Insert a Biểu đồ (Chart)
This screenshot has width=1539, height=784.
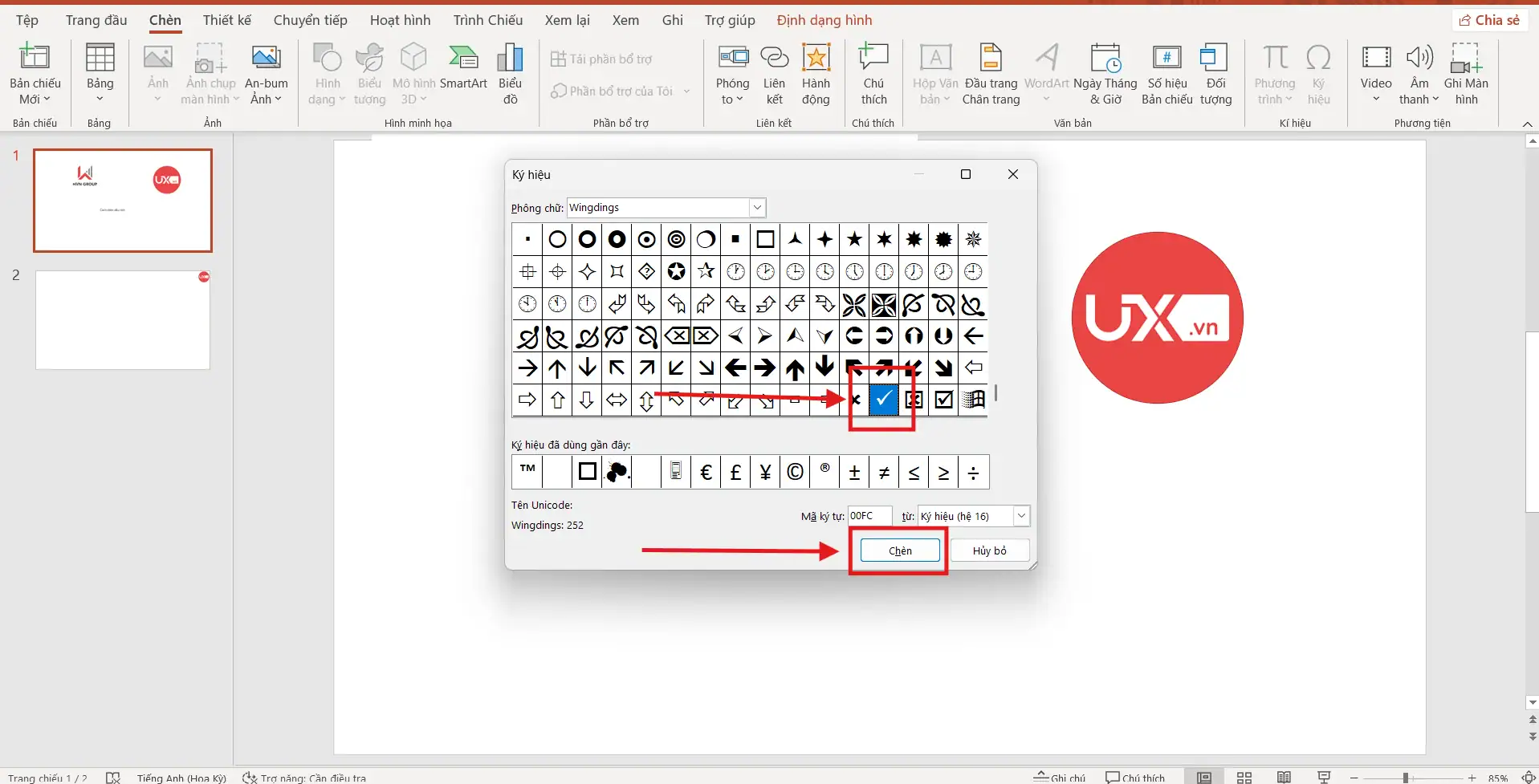point(510,73)
